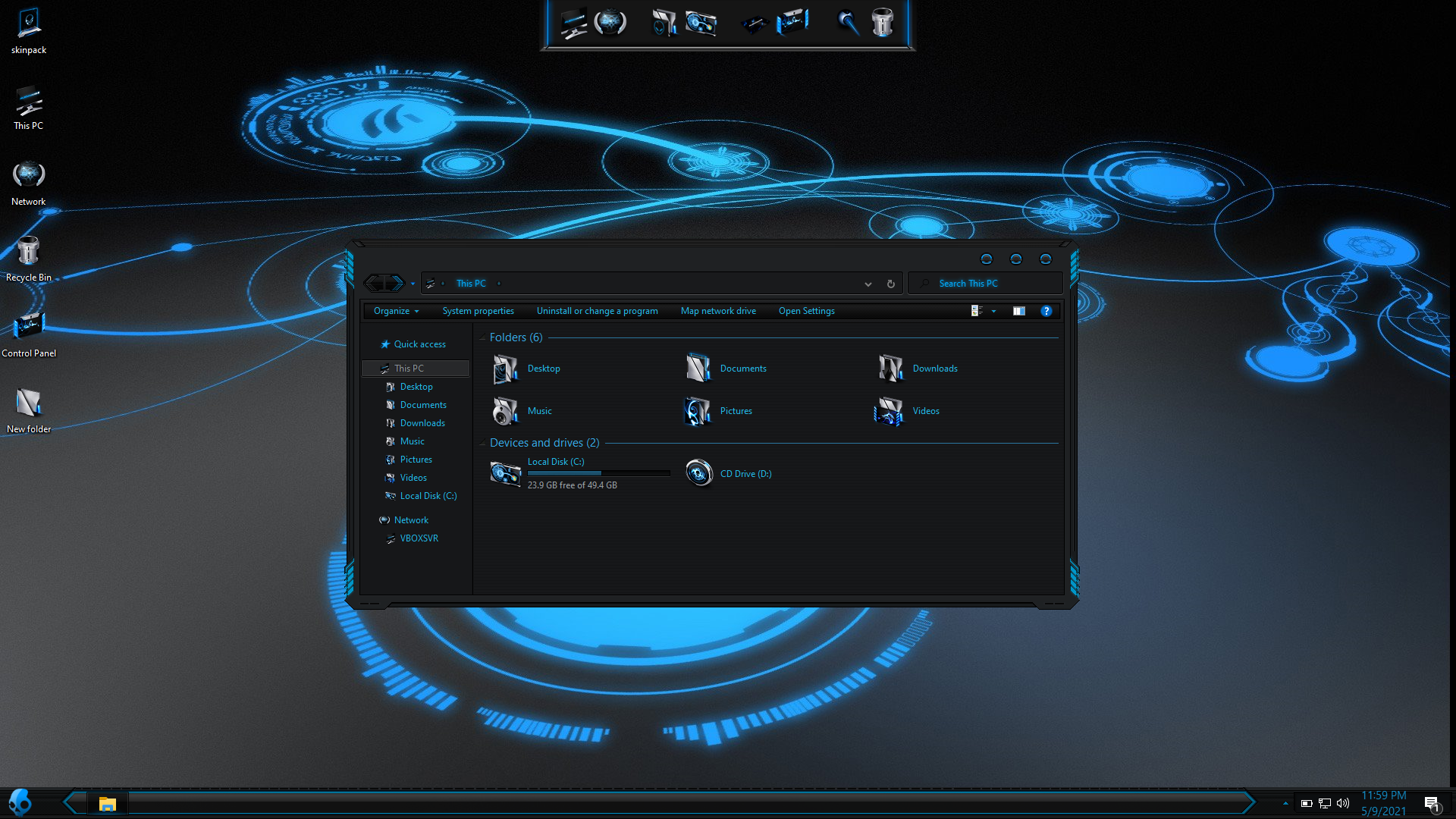Click Map network drive command
The width and height of the screenshot is (1456, 819).
(717, 311)
